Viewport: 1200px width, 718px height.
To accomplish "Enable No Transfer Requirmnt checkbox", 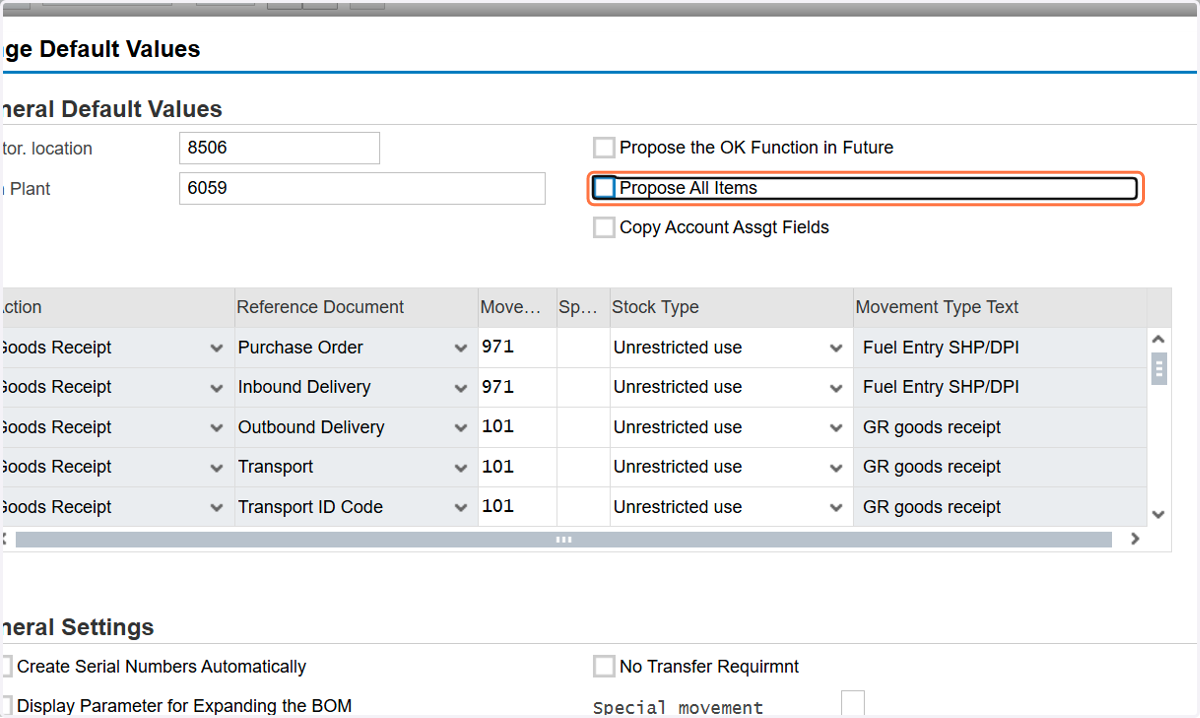I will [604, 667].
